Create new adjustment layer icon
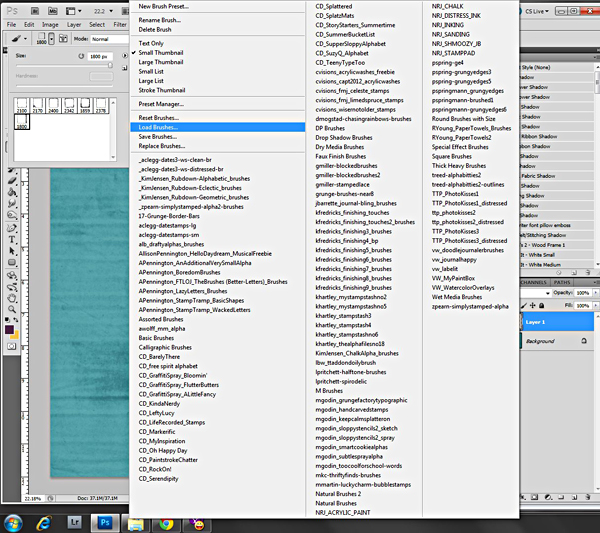 548,497
